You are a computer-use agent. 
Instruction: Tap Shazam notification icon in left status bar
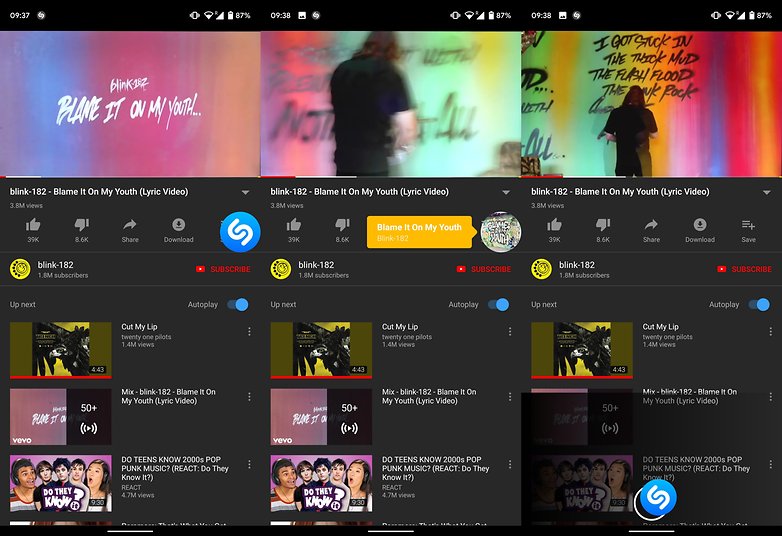41,15
